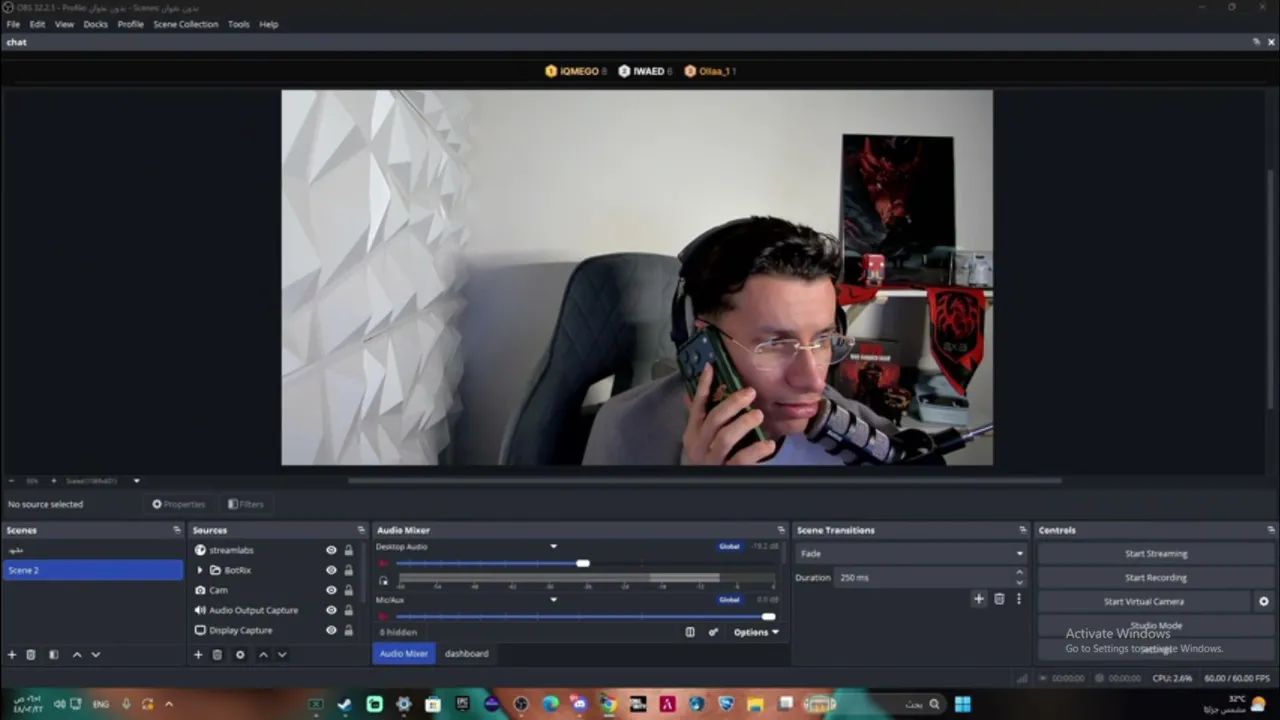Open preview scaling dropdown below canvas
1280x720 pixels.
pyautogui.click(x=137, y=481)
